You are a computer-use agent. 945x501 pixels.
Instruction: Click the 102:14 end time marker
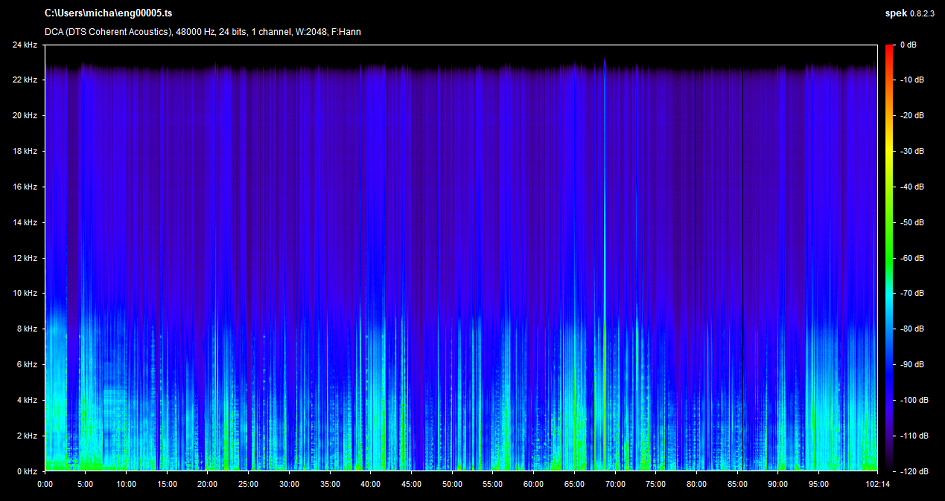point(875,484)
